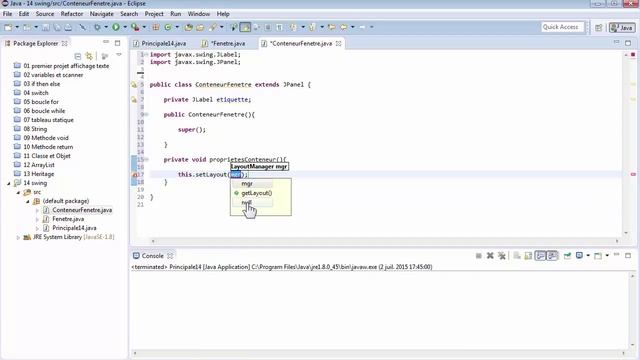The height and width of the screenshot is (360, 640).
Task: Minimize the Package Explorer view
Action: [106, 42]
